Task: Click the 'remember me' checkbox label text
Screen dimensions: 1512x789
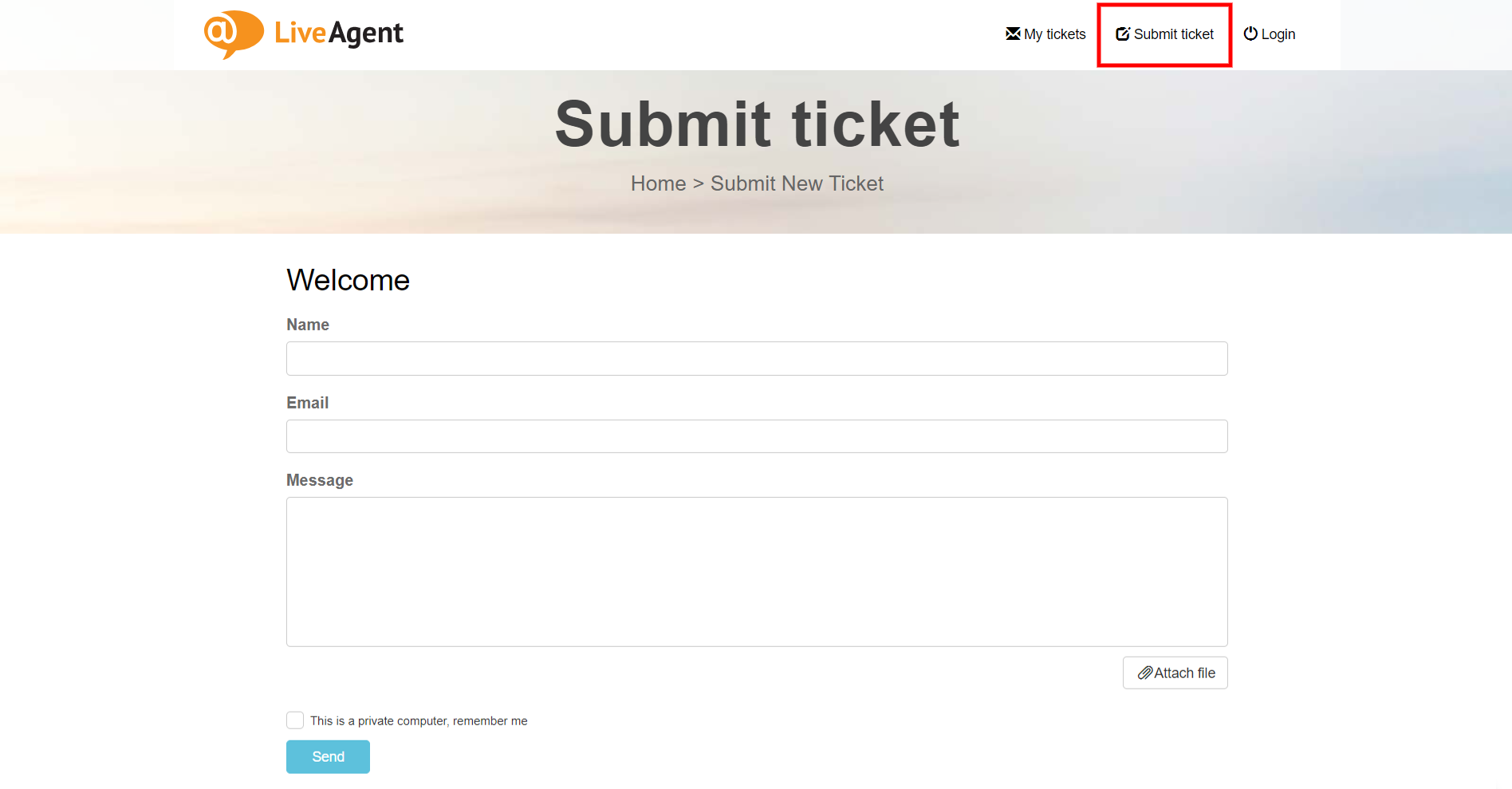Action: (419, 721)
